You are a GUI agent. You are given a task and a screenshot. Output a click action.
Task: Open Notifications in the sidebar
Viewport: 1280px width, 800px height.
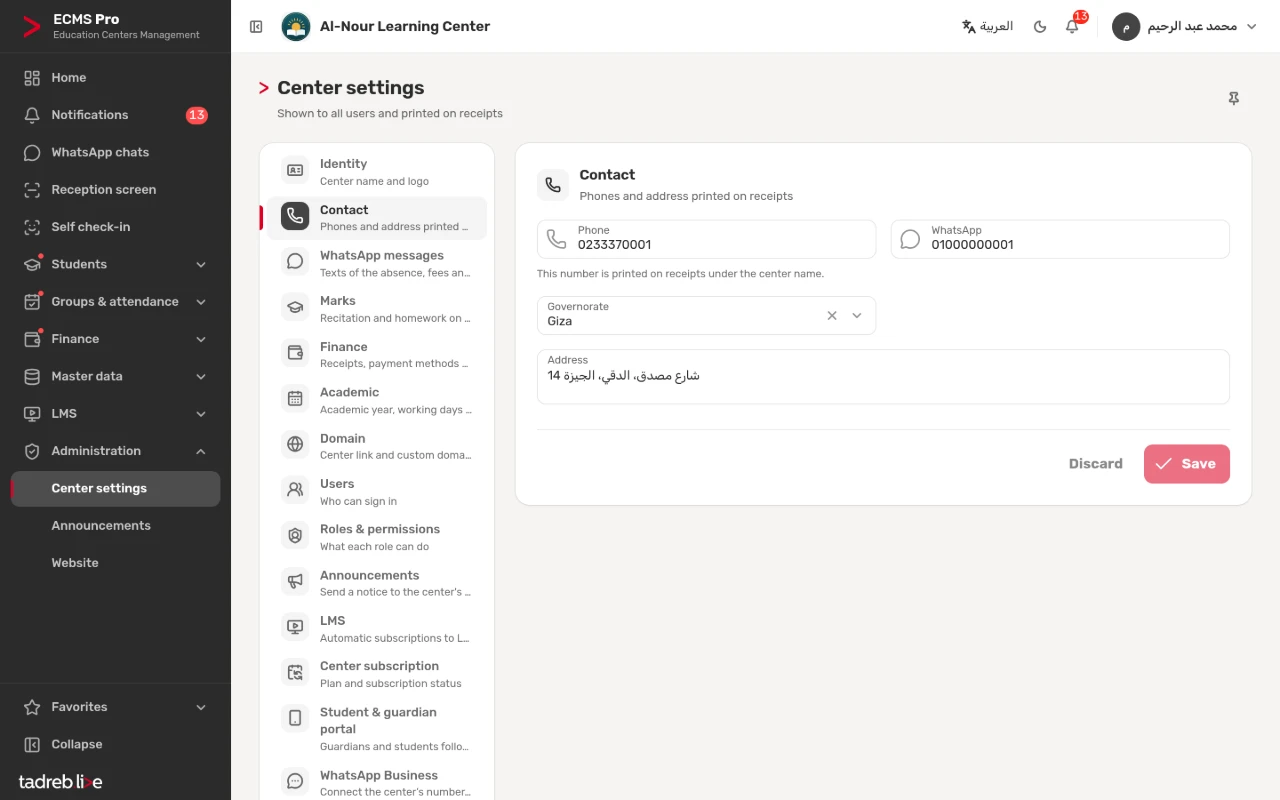click(x=115, y=115)
